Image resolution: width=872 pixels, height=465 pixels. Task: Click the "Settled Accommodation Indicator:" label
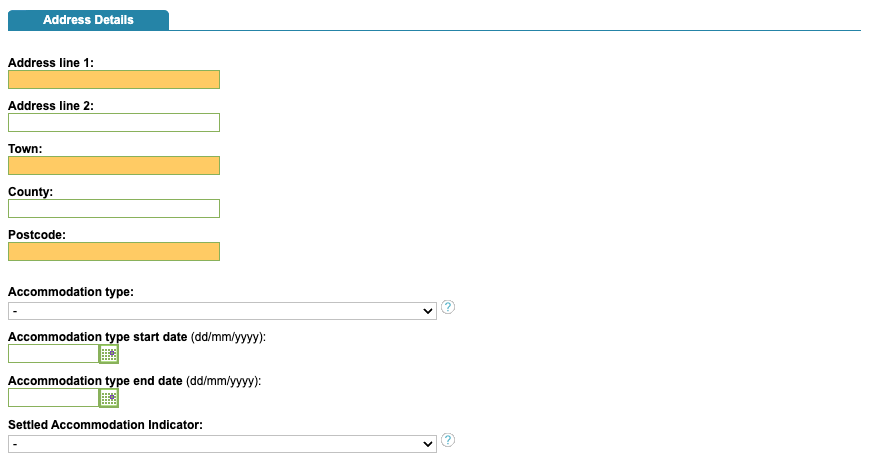106,425
